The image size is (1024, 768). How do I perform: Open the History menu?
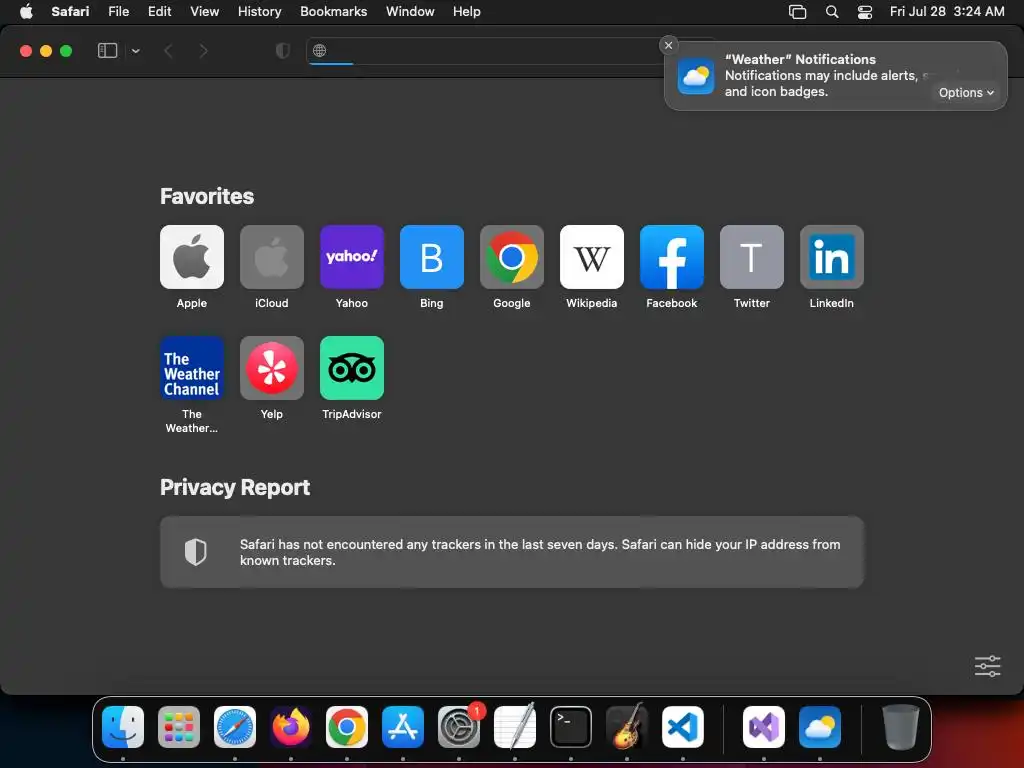point(259,12)
